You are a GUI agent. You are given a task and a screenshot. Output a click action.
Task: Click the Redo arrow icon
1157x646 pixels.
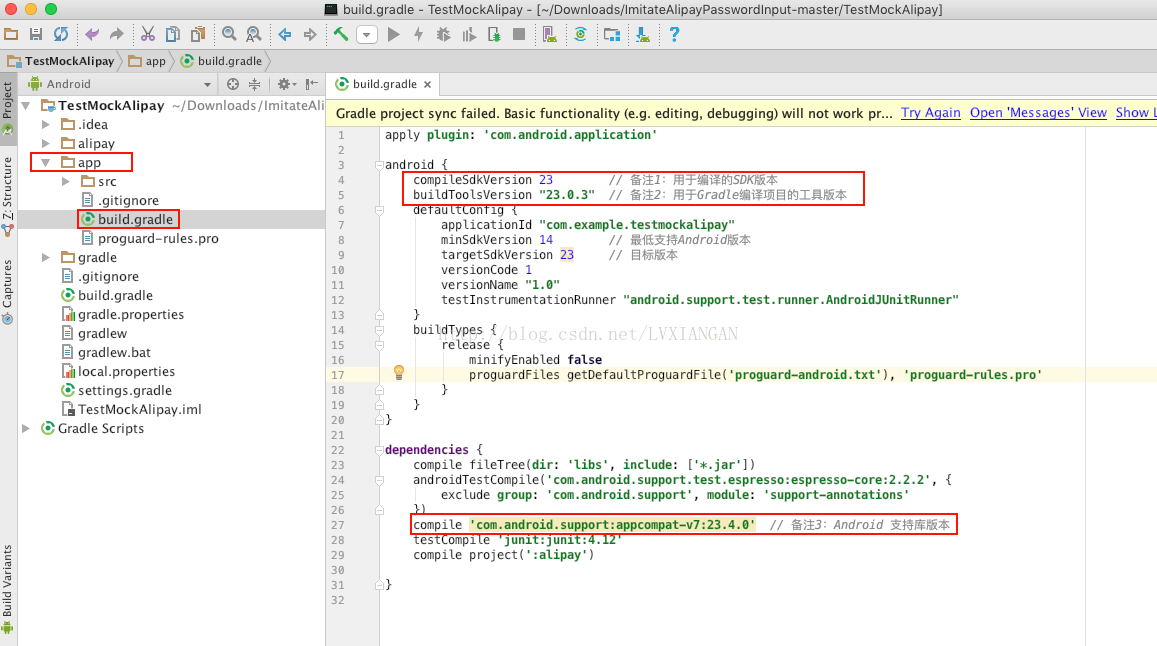117,34
